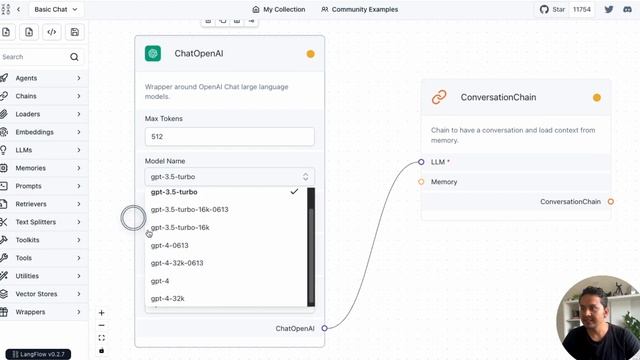640x360 pixels.
Task: Click the save flow icon
Action: click(75, 32)
